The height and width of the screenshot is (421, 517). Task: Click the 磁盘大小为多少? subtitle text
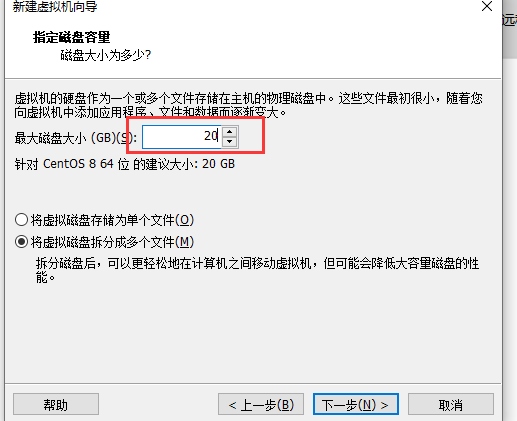(x=106, y=55)
